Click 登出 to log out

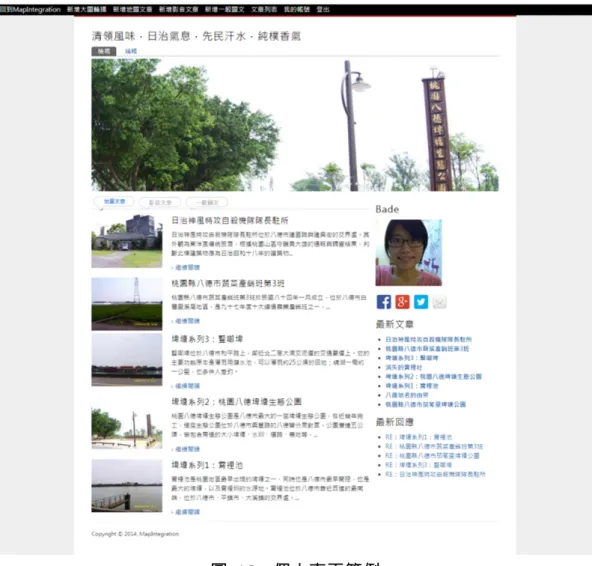(x=323, y=9)
